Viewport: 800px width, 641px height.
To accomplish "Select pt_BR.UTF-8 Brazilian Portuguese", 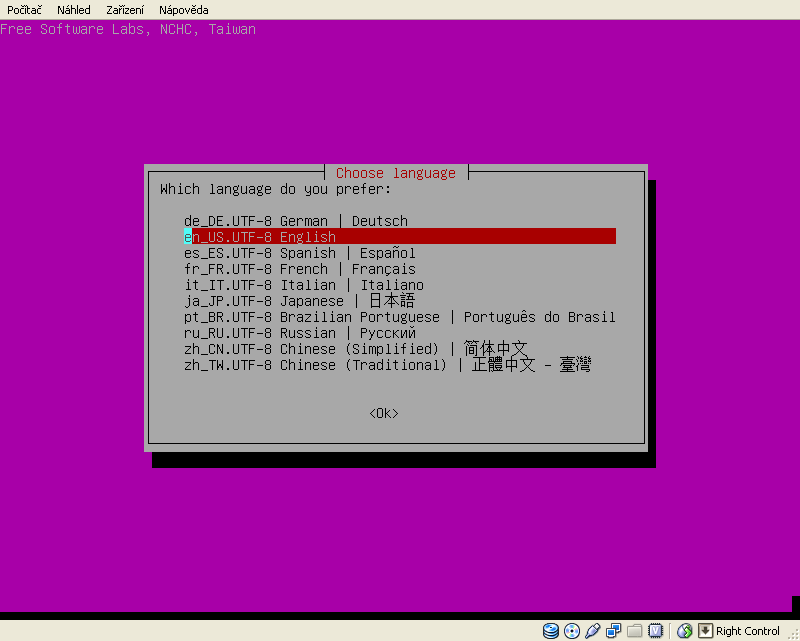I will point(399,317).
